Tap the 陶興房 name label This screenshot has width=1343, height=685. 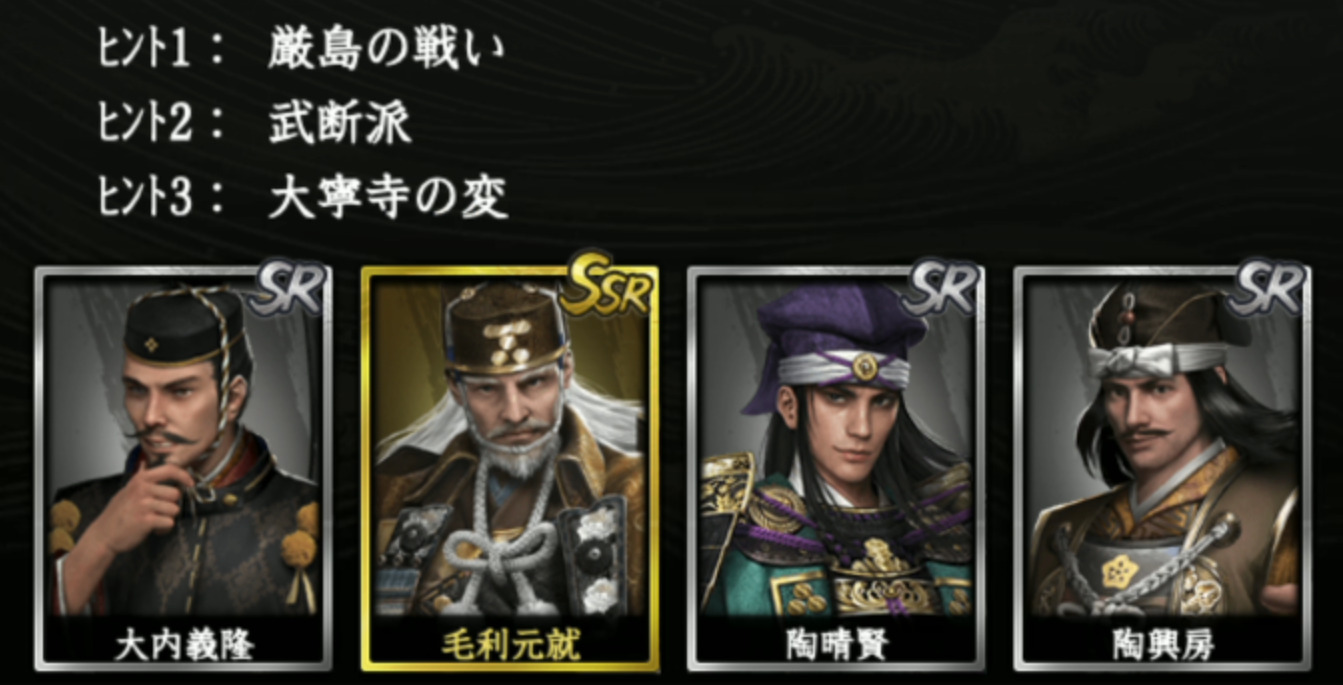coord(1163,644)
